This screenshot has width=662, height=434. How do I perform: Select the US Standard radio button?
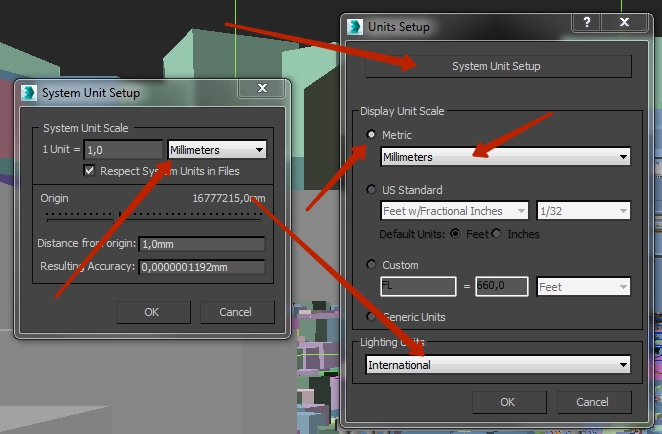tap(373, 189)
